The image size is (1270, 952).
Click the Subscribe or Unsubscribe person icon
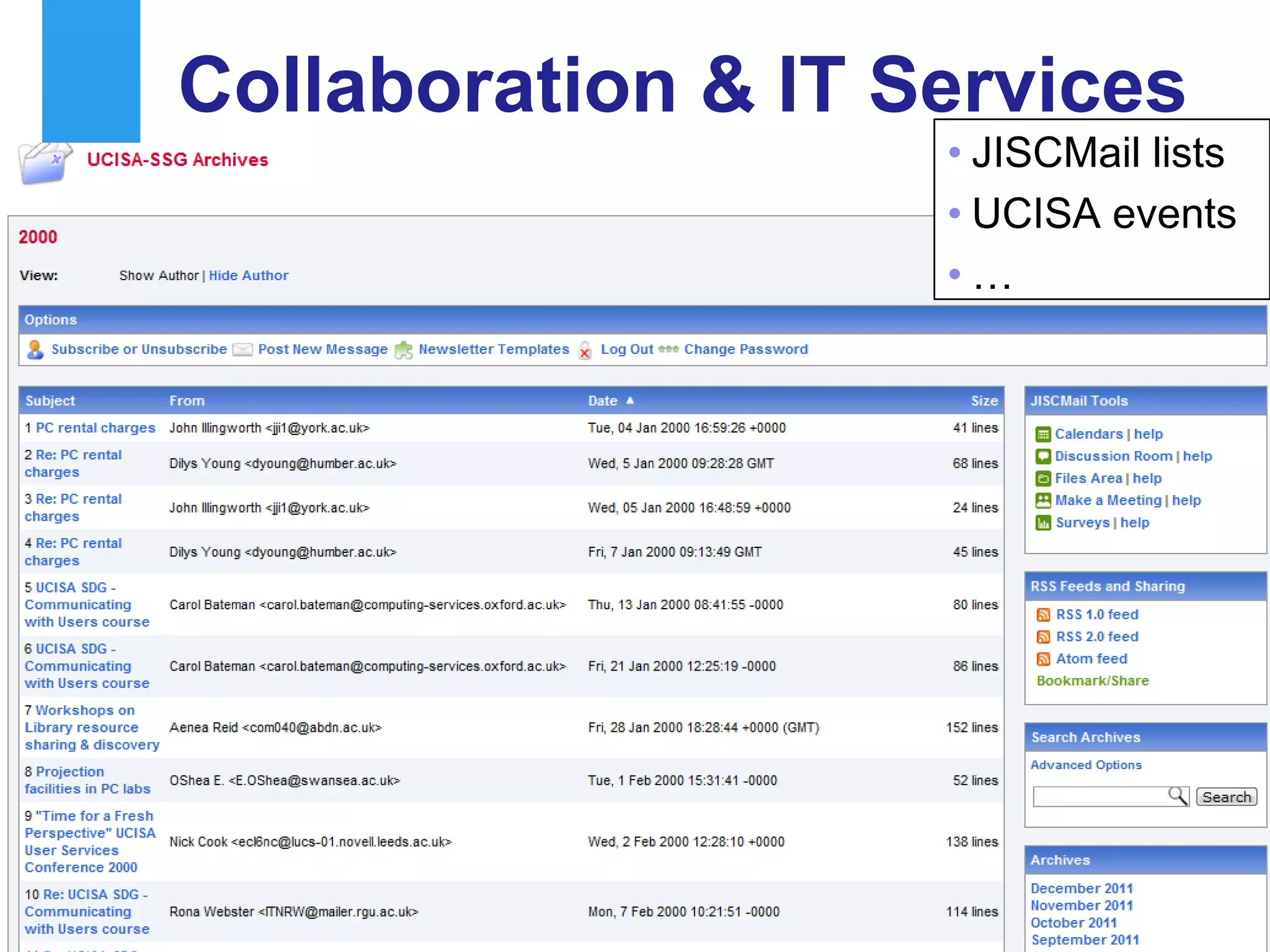pos(35,350)
